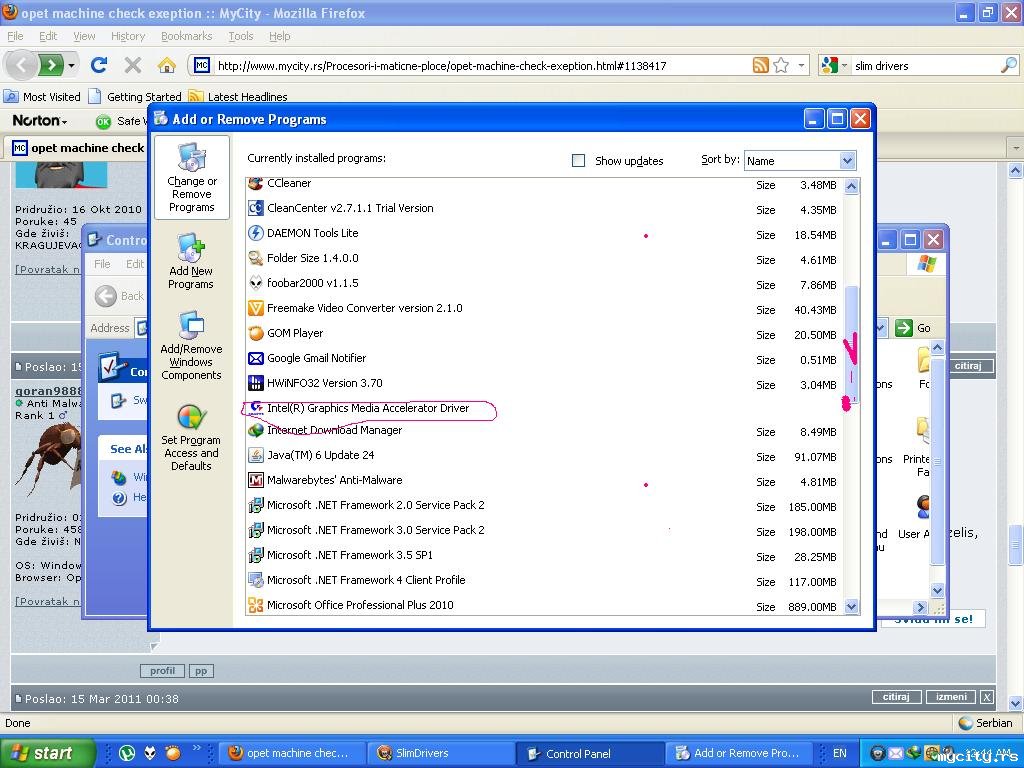Click the profil button on the forum post

(162, 671)
